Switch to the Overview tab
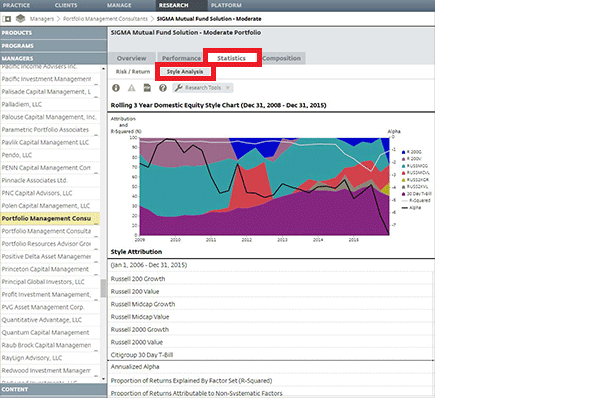590x402 pixels. tap(132, 58)
